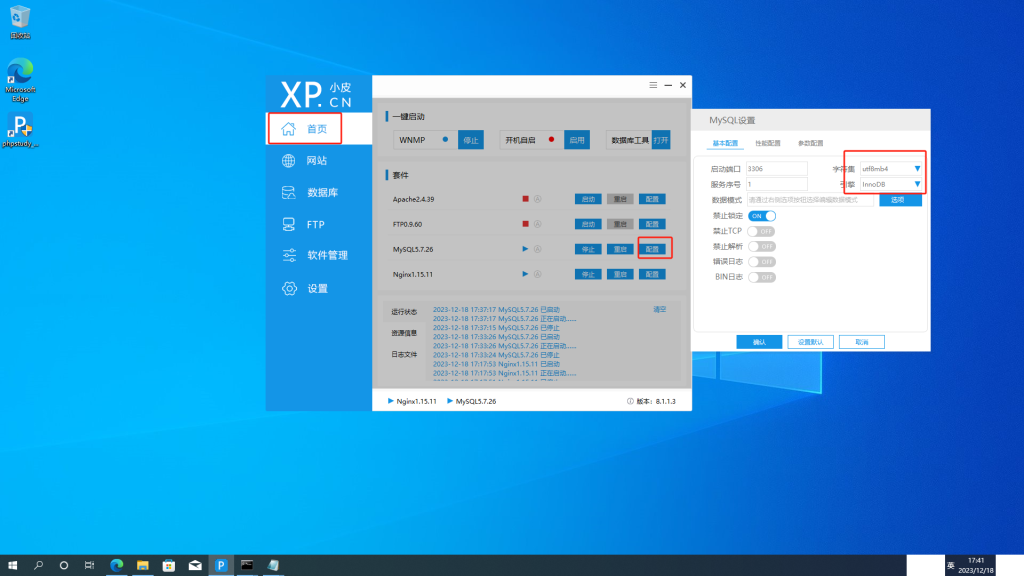Click the blue running arrow icon for MySQL5.7.26

[525, 249]
